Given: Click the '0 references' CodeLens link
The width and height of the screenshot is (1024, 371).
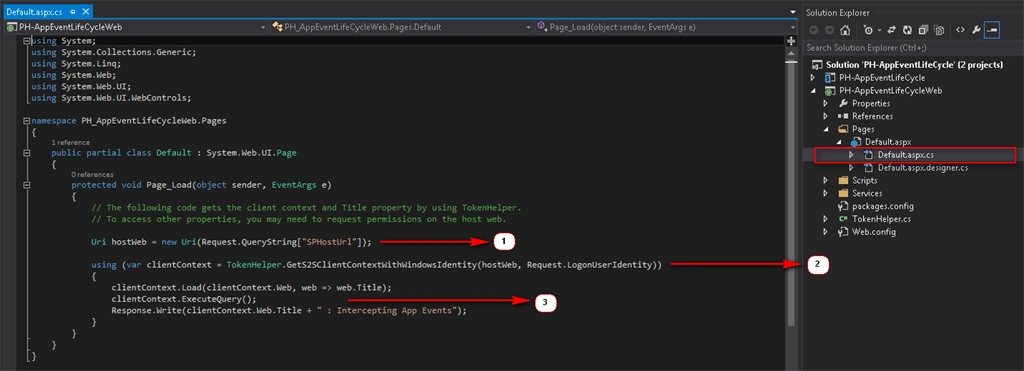Looking at the screenshot, I should (x=93, y=174).
